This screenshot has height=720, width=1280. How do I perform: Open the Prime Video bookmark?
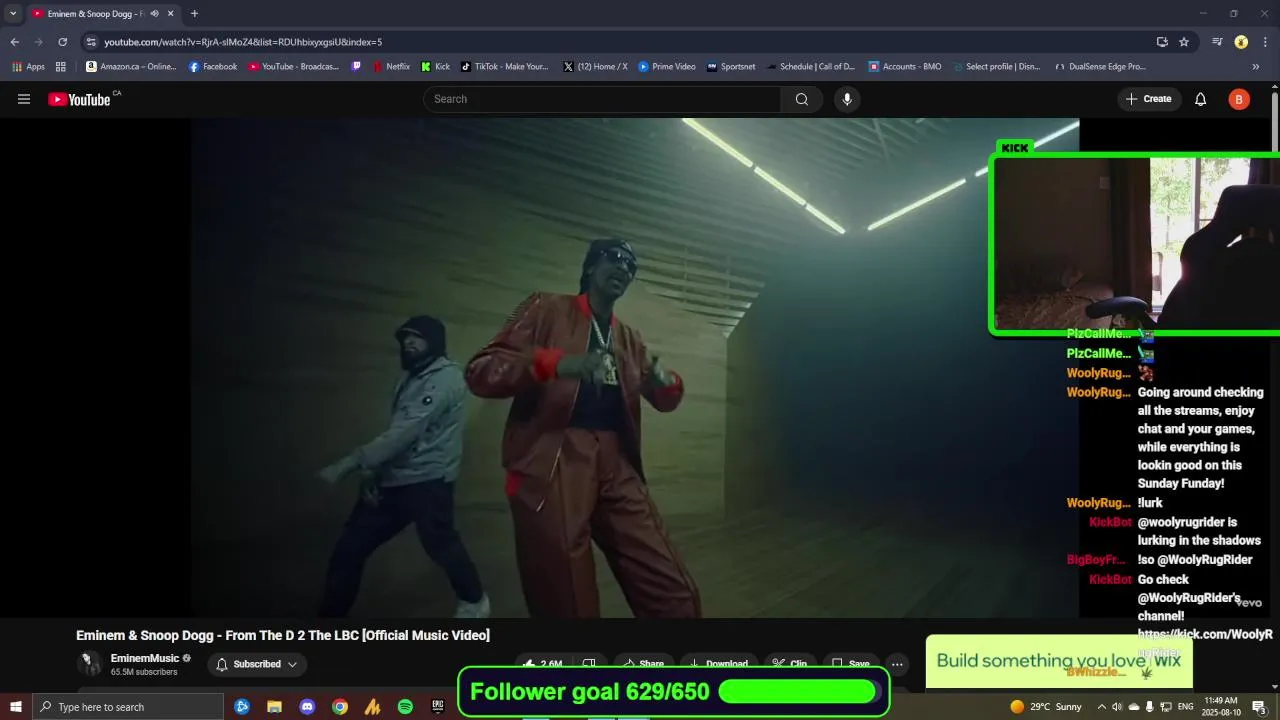pyautogui.click(x=667, y=67)
